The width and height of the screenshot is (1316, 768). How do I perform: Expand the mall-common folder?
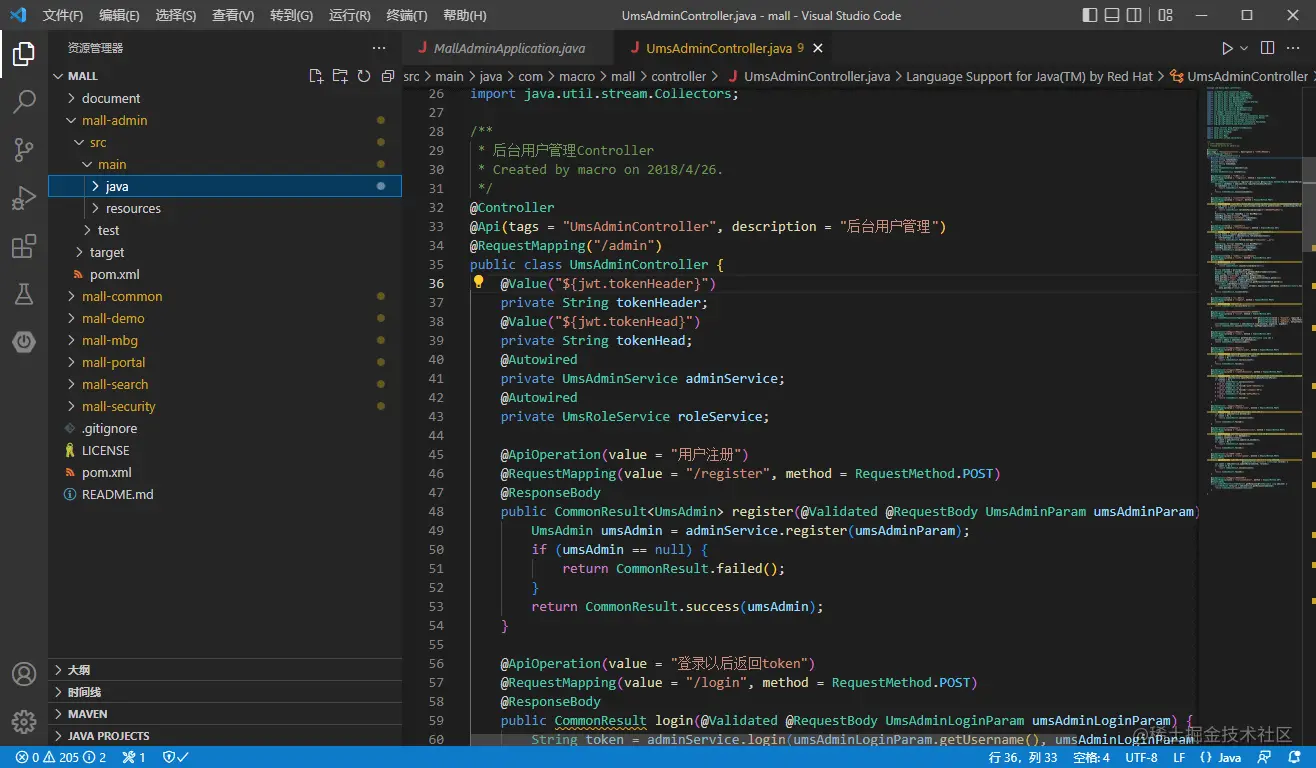click(122, 296)
